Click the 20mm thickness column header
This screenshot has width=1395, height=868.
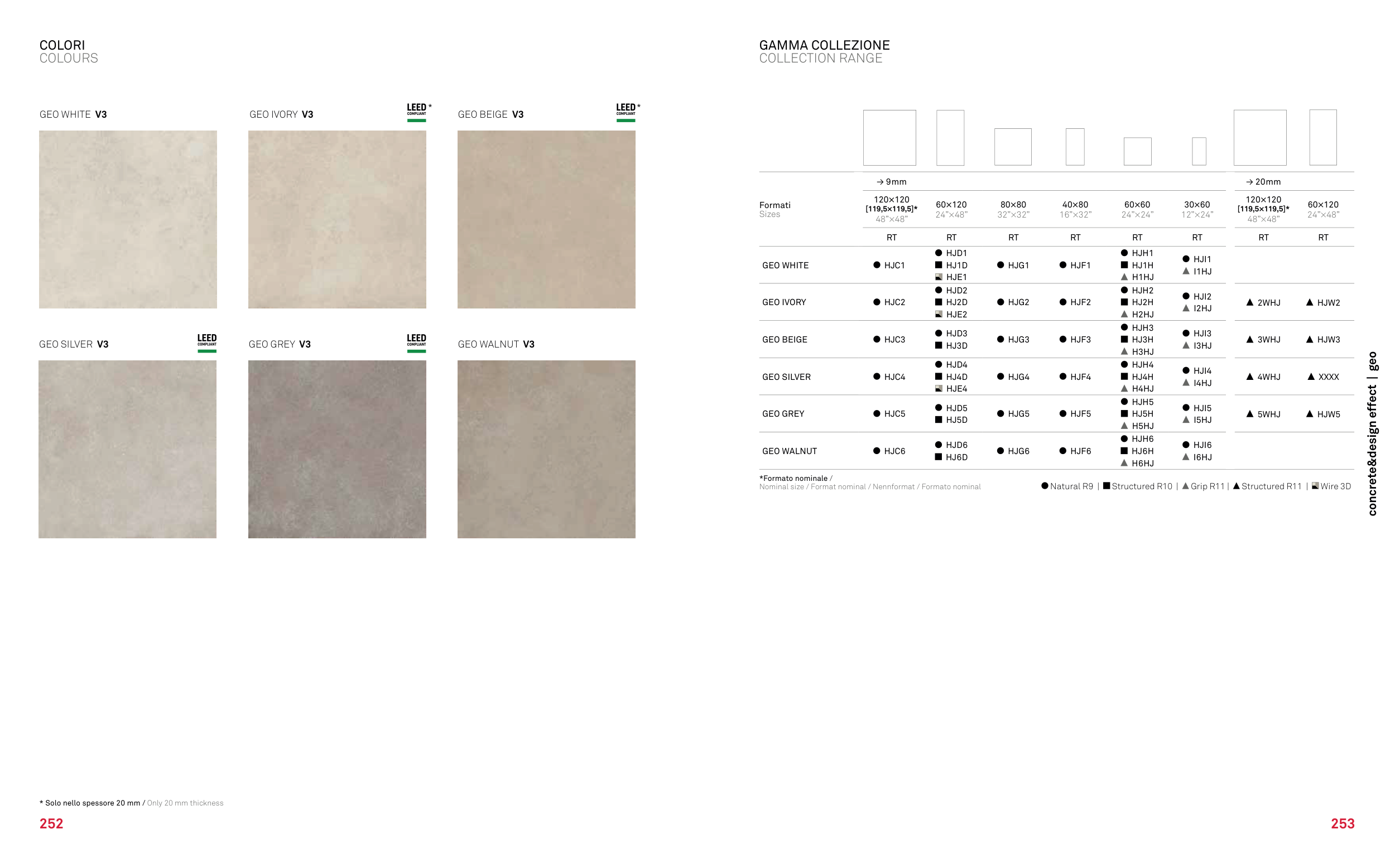point(1263,182)
